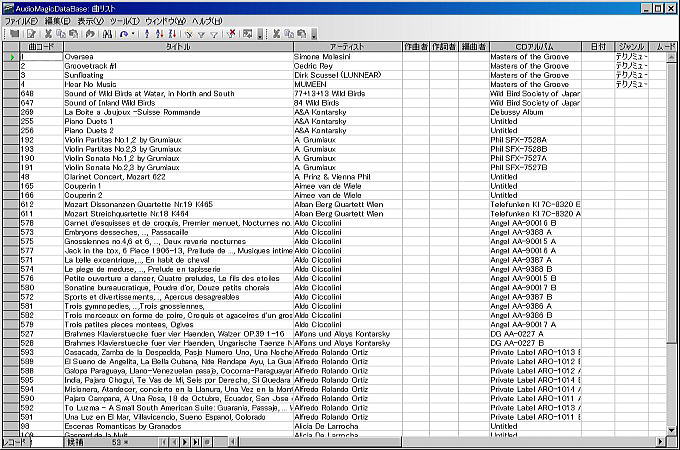Click title cell 'Couperin 2'
Image resolution: width=680 pixels, height=450 pixels.
pos(178,195)
